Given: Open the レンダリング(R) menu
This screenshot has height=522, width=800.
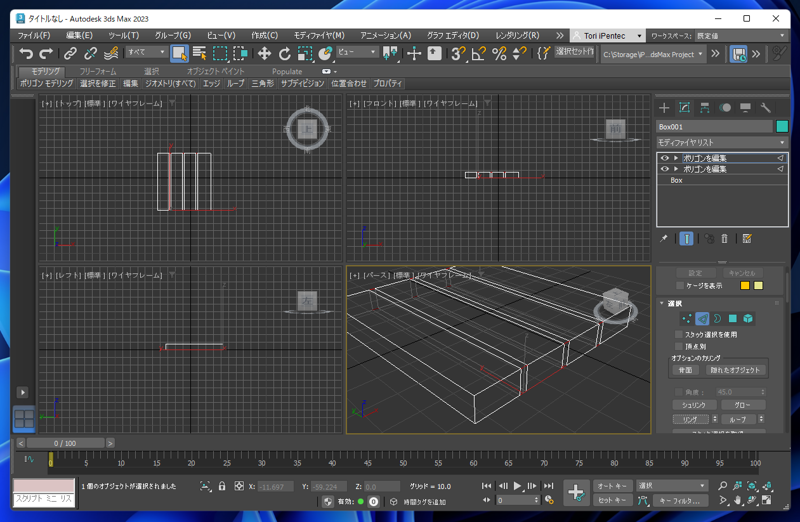Looking at the screenshot, I should click(517, 35).
